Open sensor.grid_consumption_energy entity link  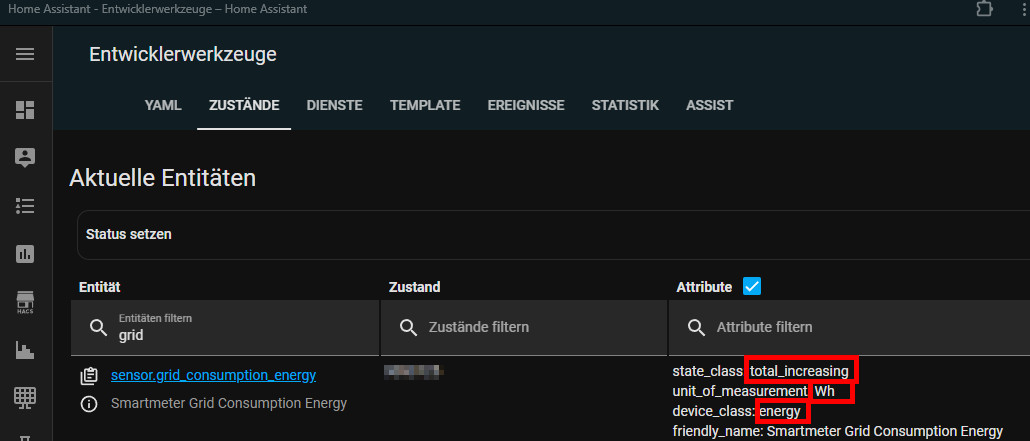coord(213,375)
